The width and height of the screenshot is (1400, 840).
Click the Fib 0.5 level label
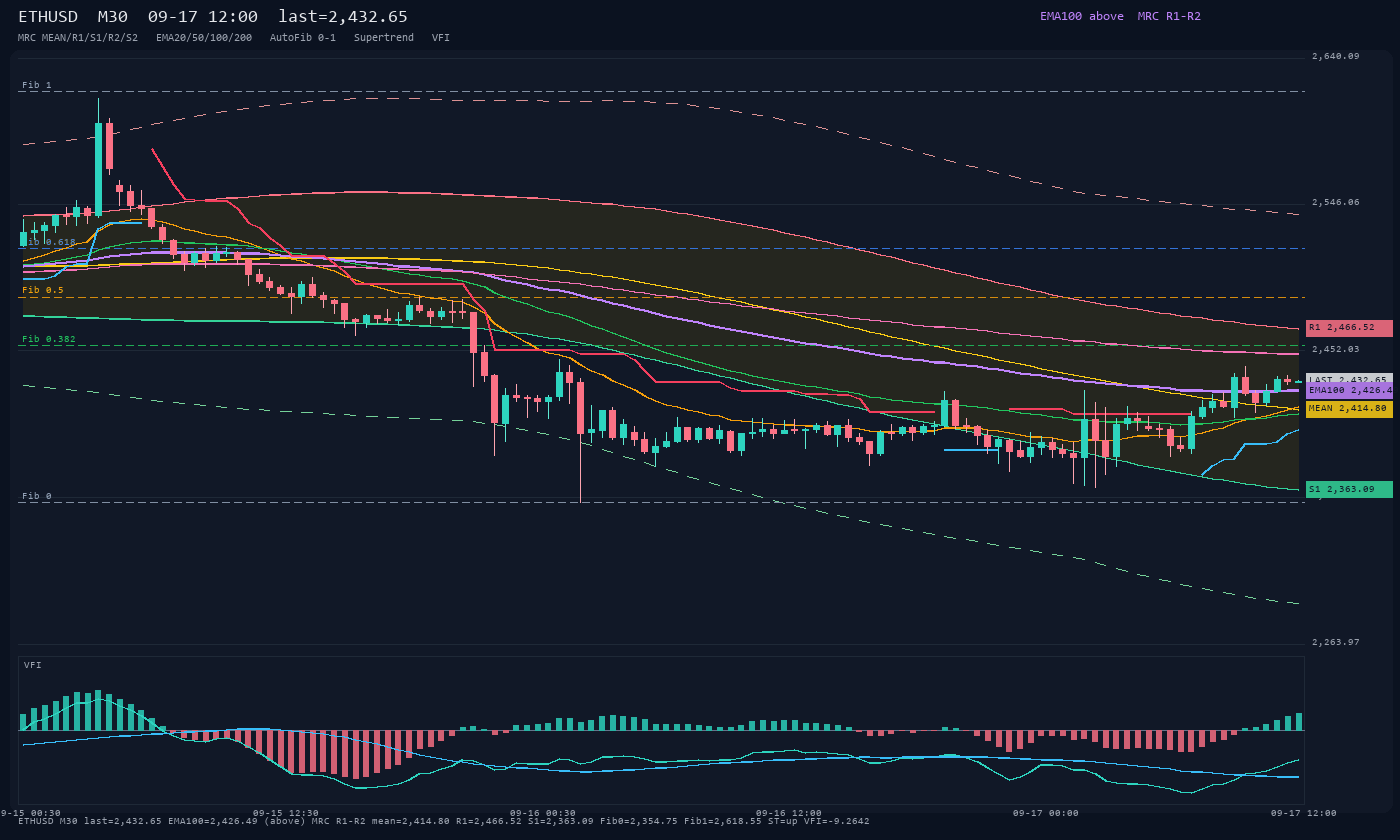[43, 290]
